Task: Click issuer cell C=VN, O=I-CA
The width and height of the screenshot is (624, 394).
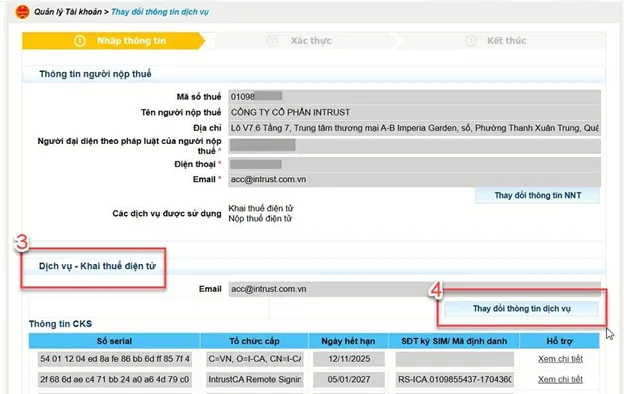Action: pos(255,359)
